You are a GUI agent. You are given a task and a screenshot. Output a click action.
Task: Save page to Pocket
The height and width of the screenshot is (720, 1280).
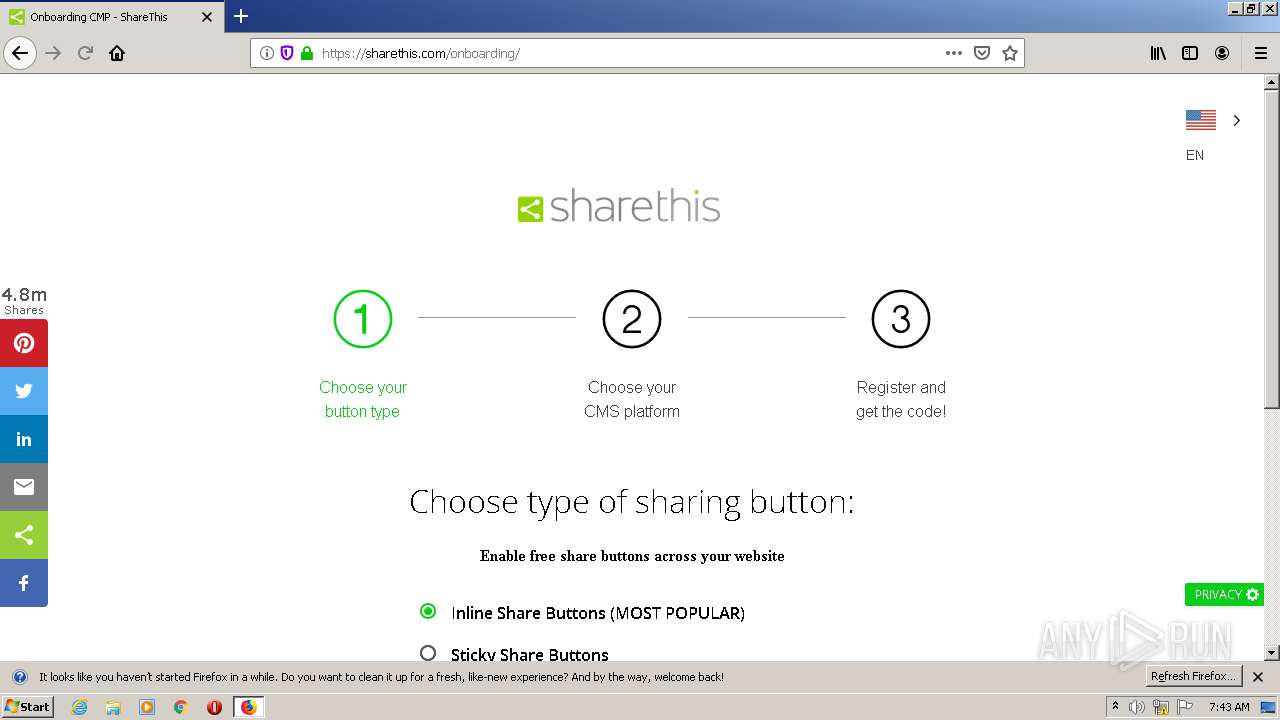982,53
